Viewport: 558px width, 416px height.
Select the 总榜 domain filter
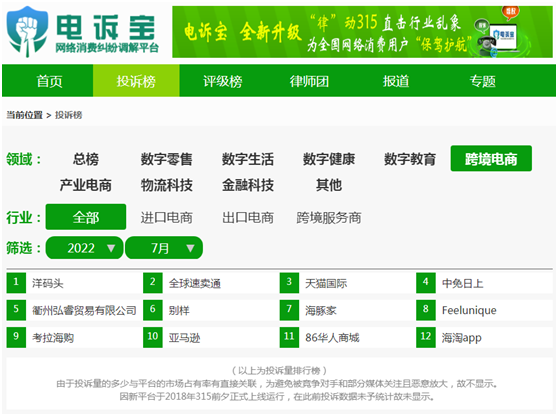(x=86, y=159)
